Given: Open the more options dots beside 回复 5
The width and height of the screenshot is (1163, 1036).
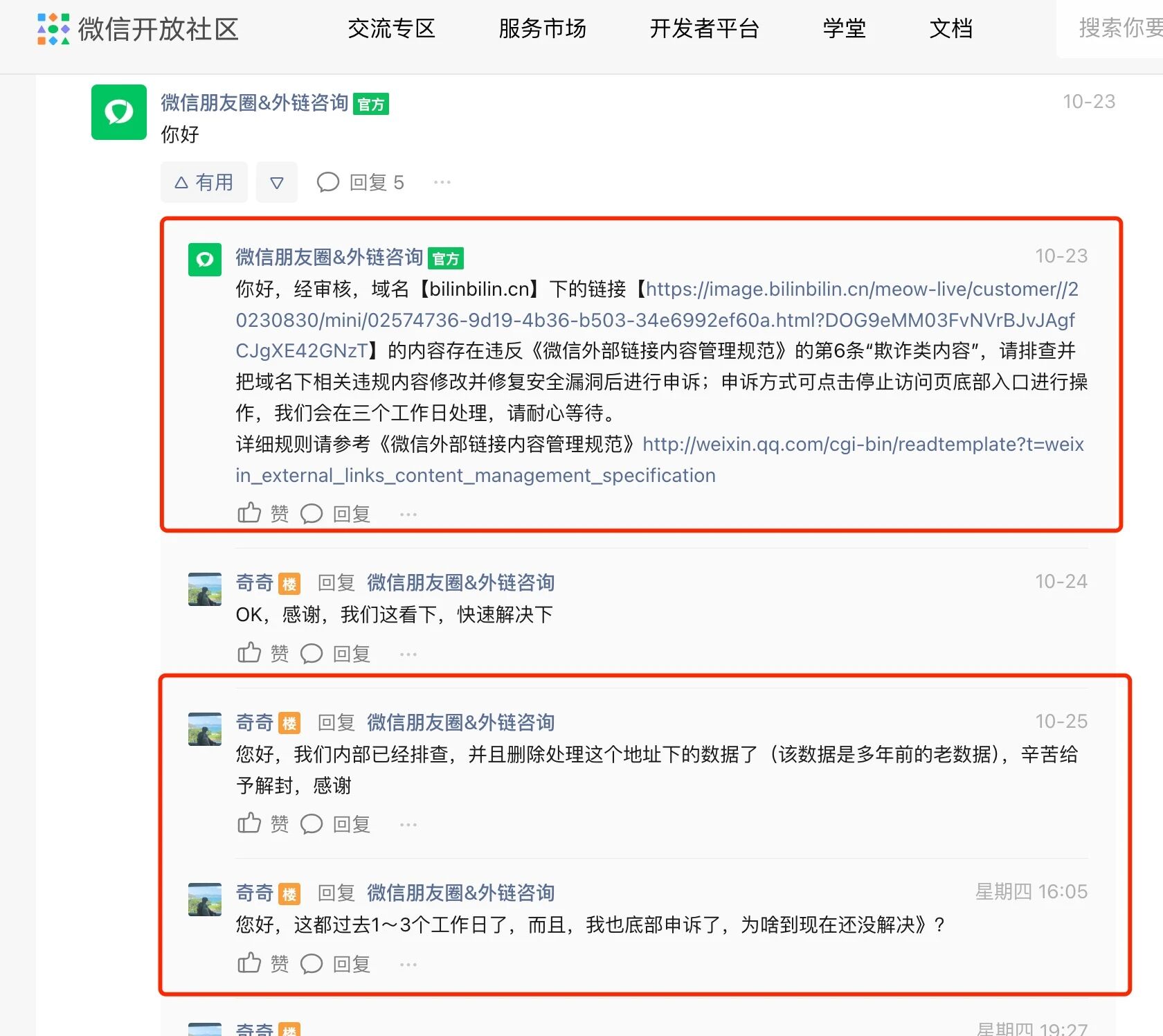Looking at the screenshot, I should pyautogui.click(x=442, y=182).
